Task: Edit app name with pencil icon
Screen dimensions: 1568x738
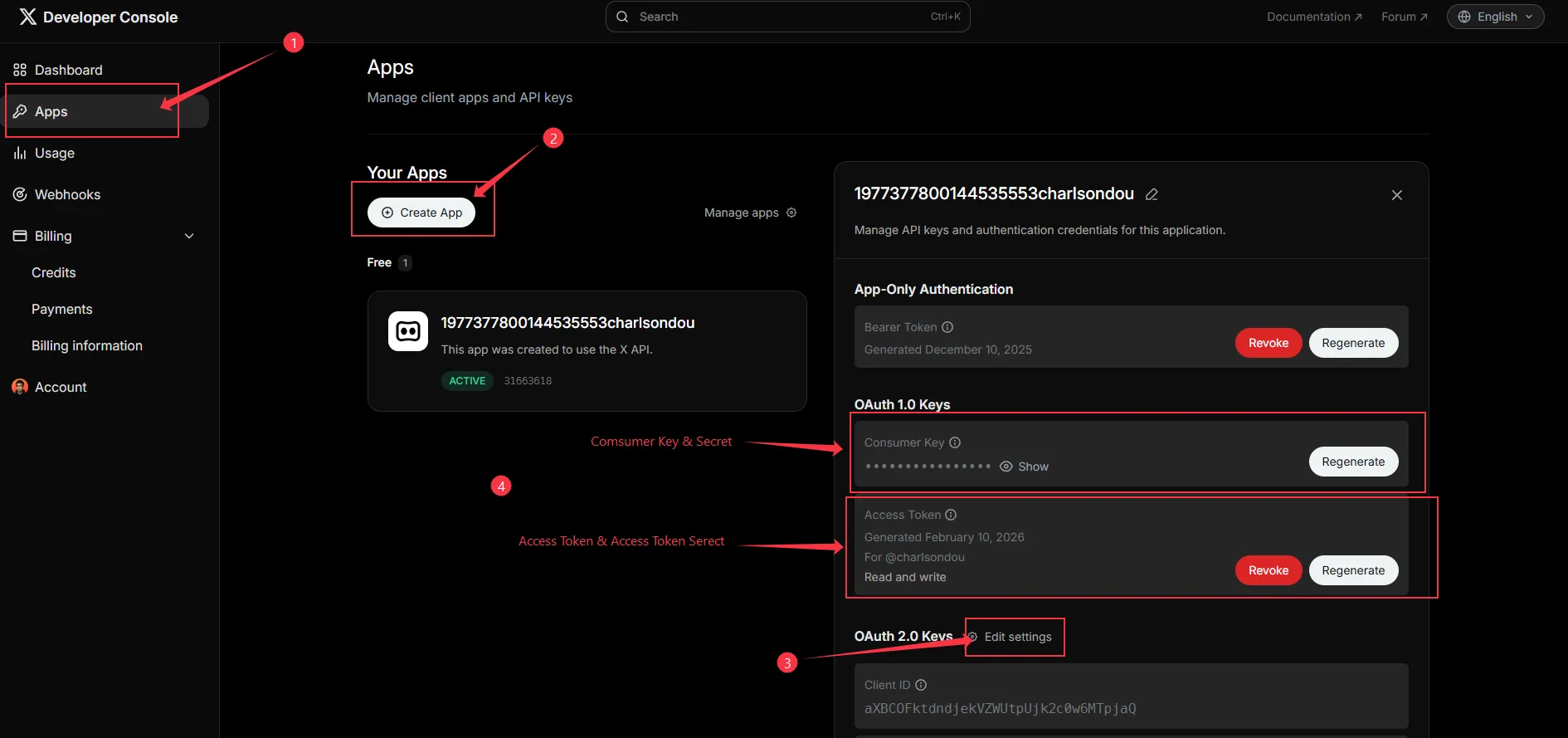Action: 1152,194
